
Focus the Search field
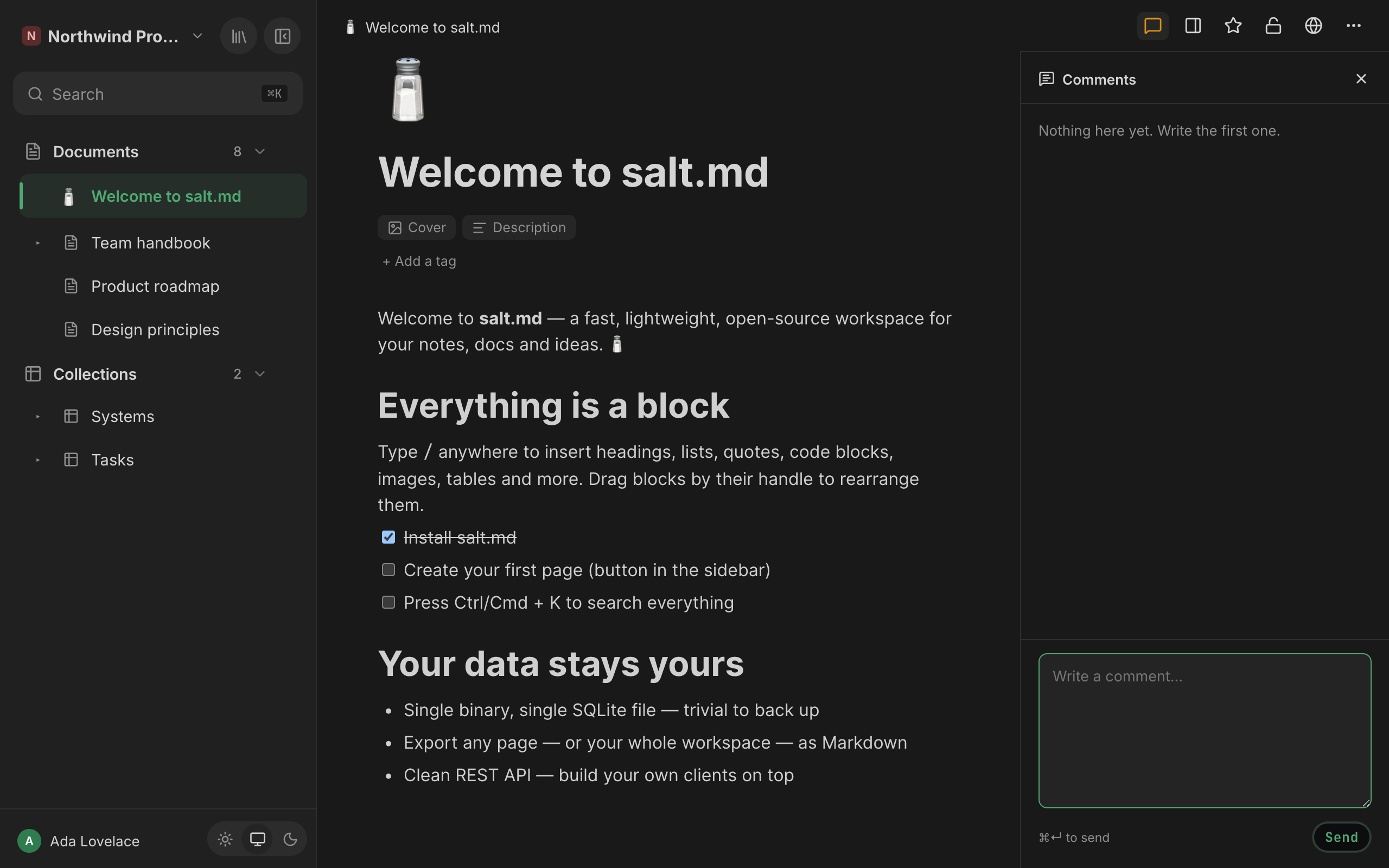tap(158, 93)
